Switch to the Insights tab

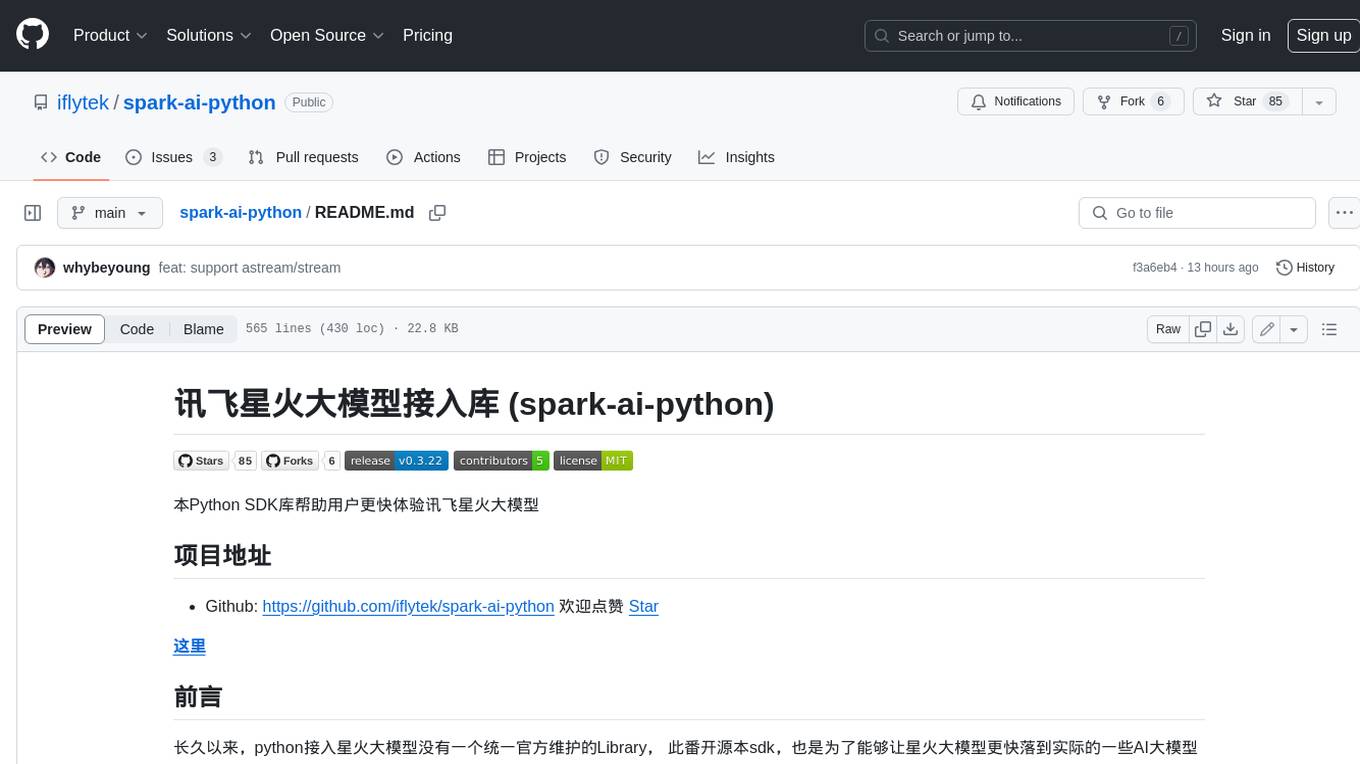tap(736, 157)
